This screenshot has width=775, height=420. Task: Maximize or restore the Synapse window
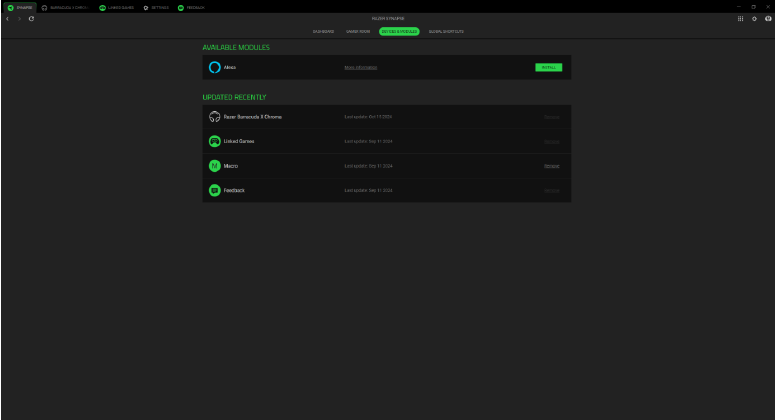click(754, 7)
